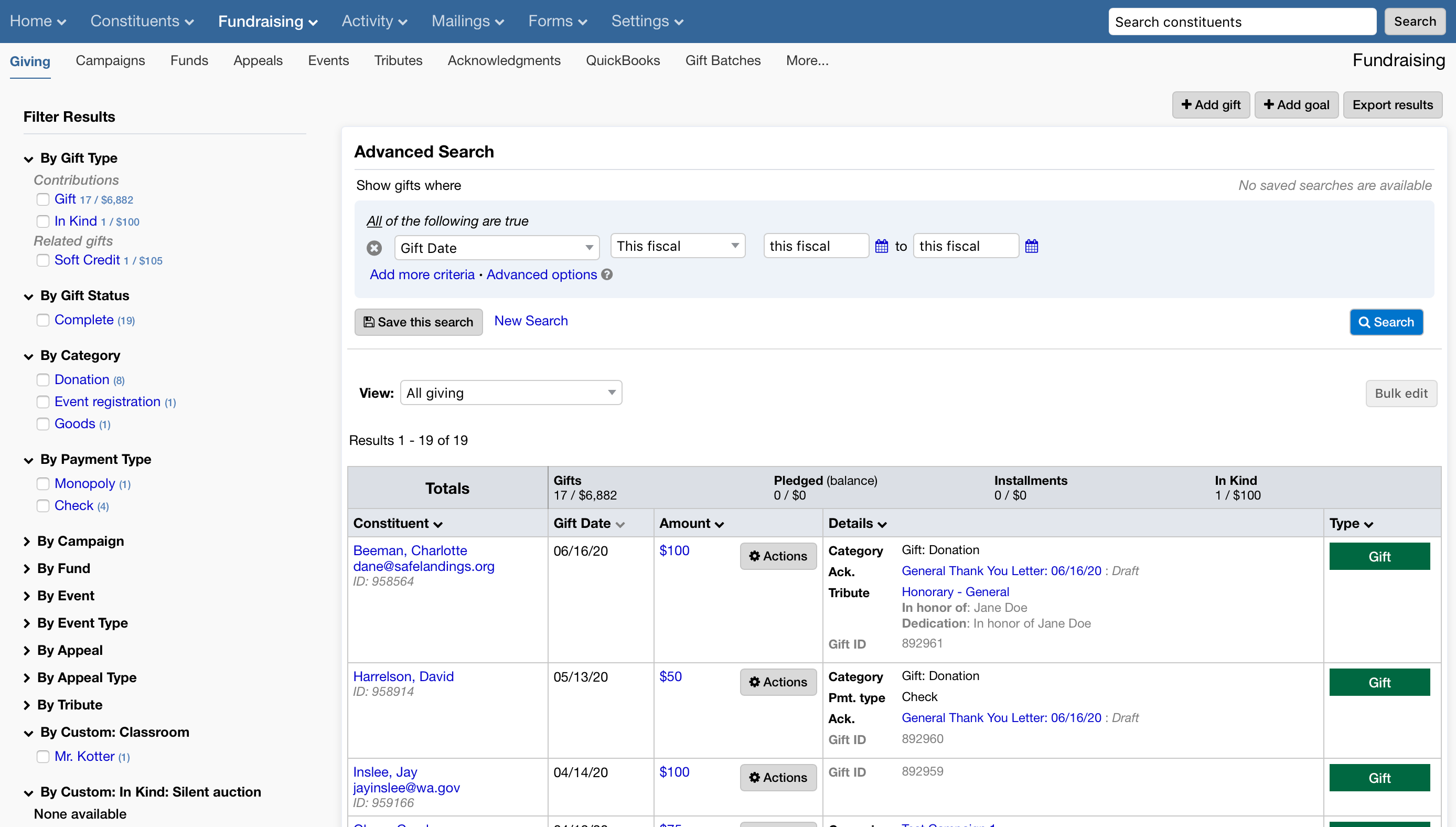Click the Add gift plus button
Viewport: 1456px width, 827px height.
point(1211,105)
